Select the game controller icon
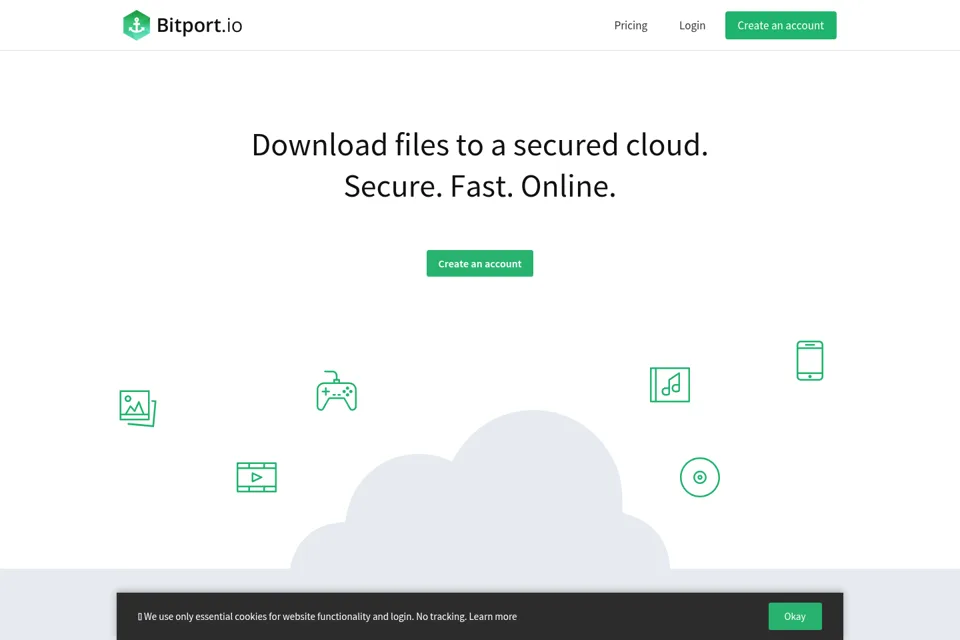 point(337,391)
